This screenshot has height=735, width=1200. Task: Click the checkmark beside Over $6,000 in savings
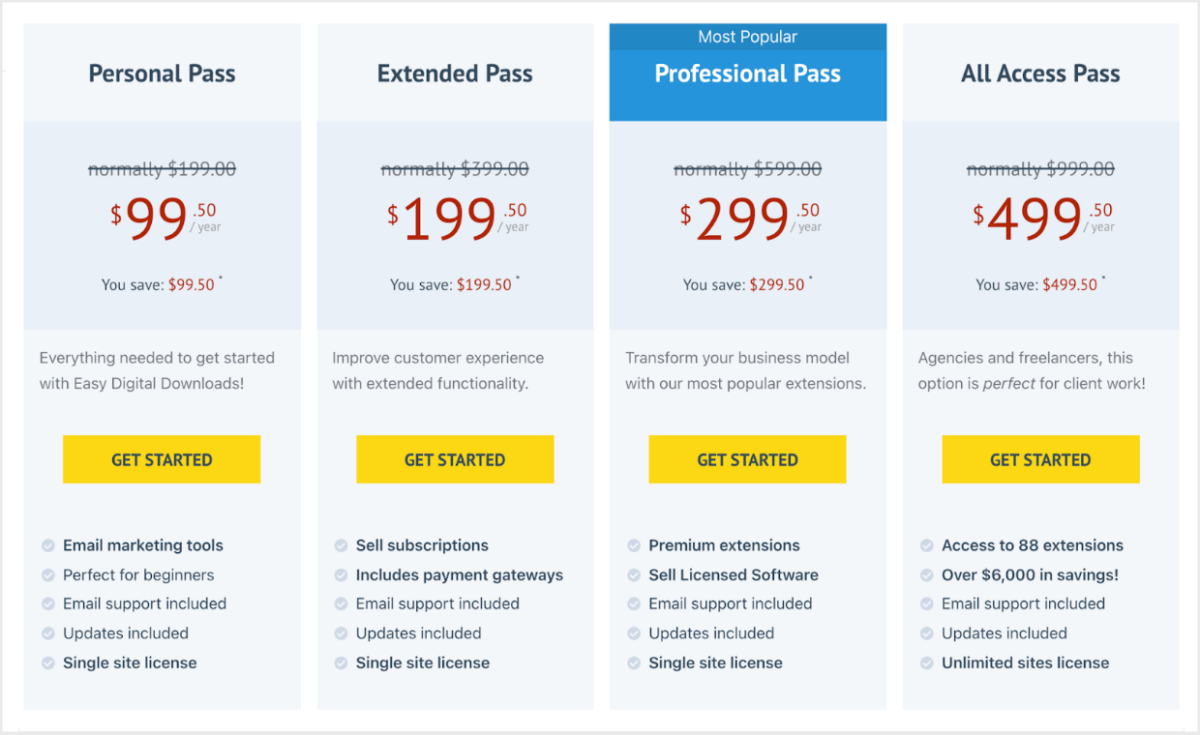pyautogui.click(x=926, y=575)
